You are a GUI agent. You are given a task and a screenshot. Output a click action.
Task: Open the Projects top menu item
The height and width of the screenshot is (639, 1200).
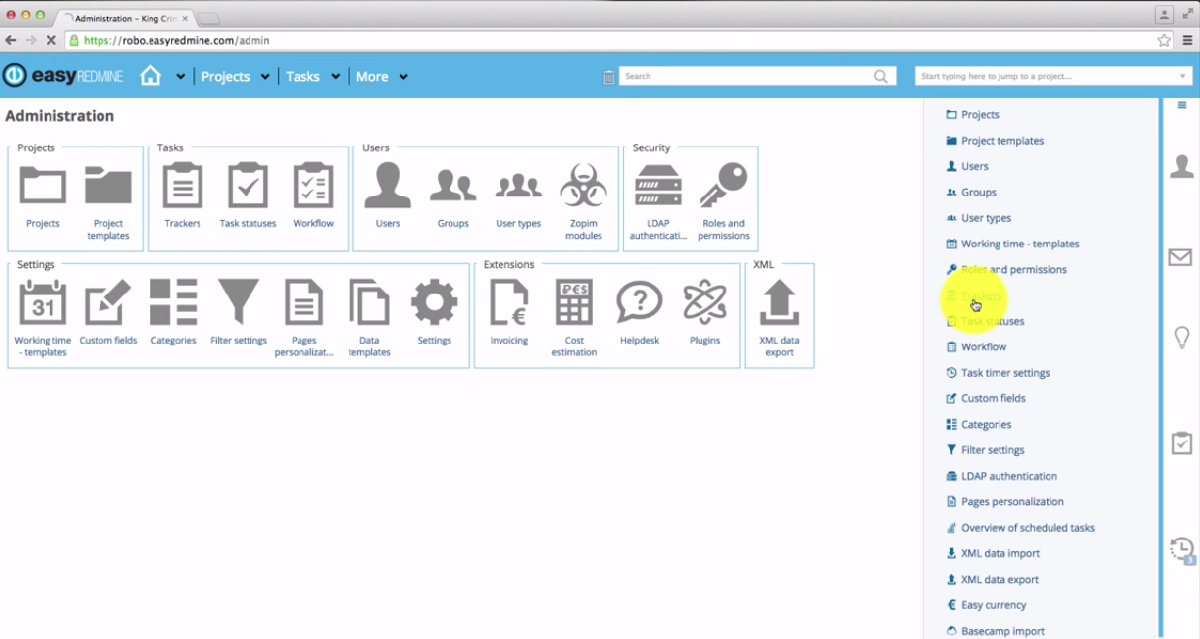pos(225,76)
